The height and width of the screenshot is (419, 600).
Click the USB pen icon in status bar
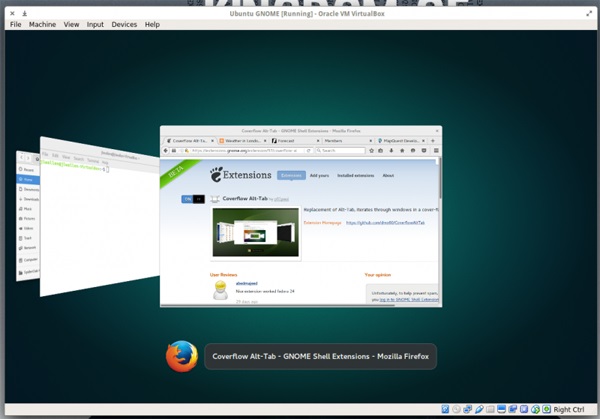point(480,409)
